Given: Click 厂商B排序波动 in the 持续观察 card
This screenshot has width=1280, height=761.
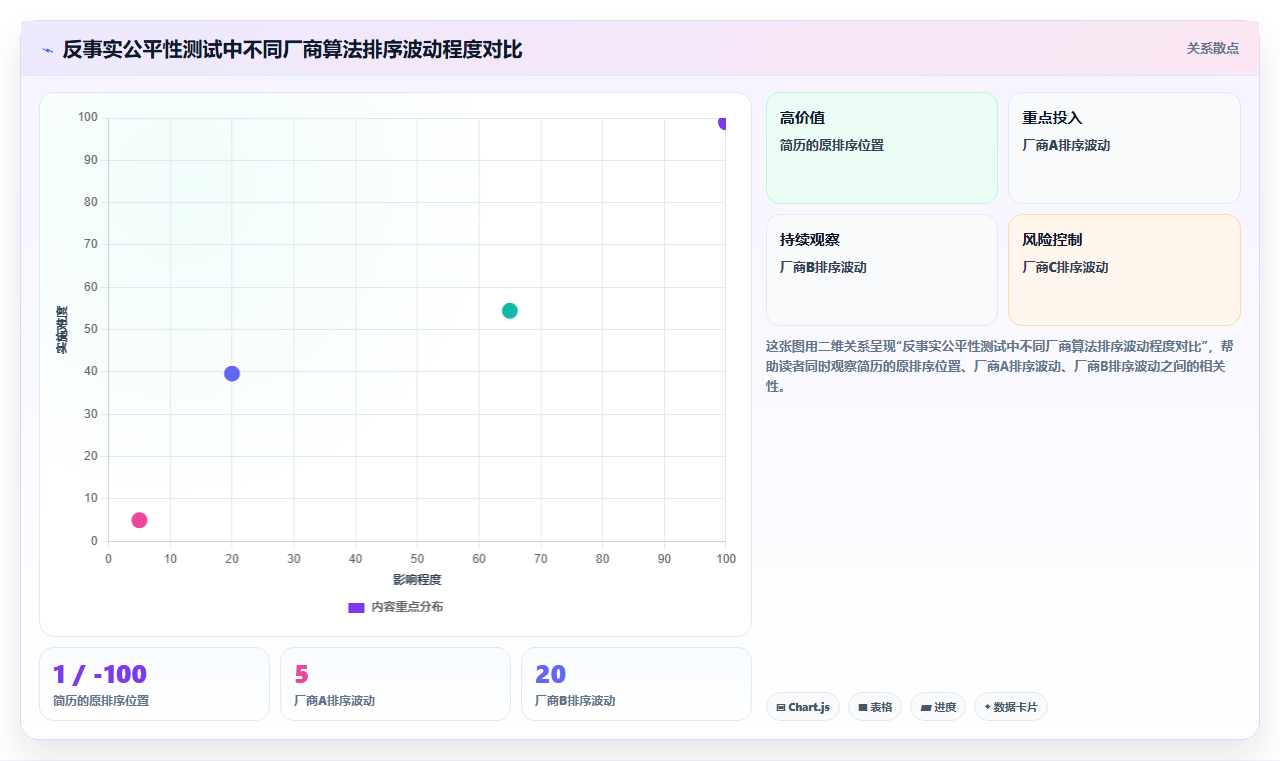Looking at the screenshot, I should [x=823, y=267].
